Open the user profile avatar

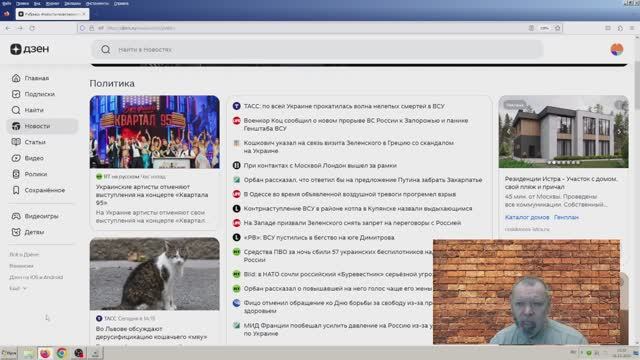tap(617, 49)
